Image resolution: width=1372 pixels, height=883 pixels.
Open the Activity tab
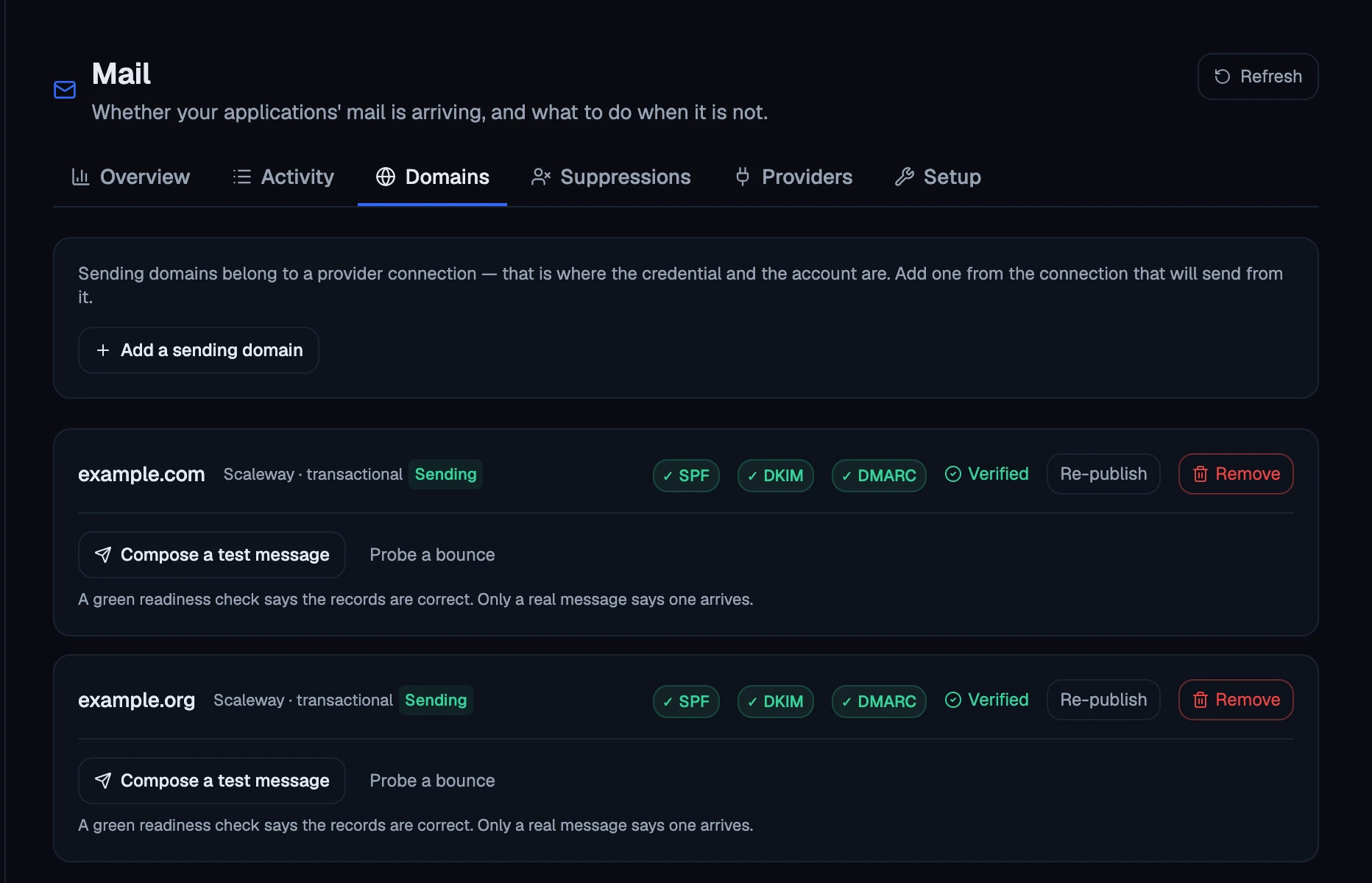click(283, 177)
